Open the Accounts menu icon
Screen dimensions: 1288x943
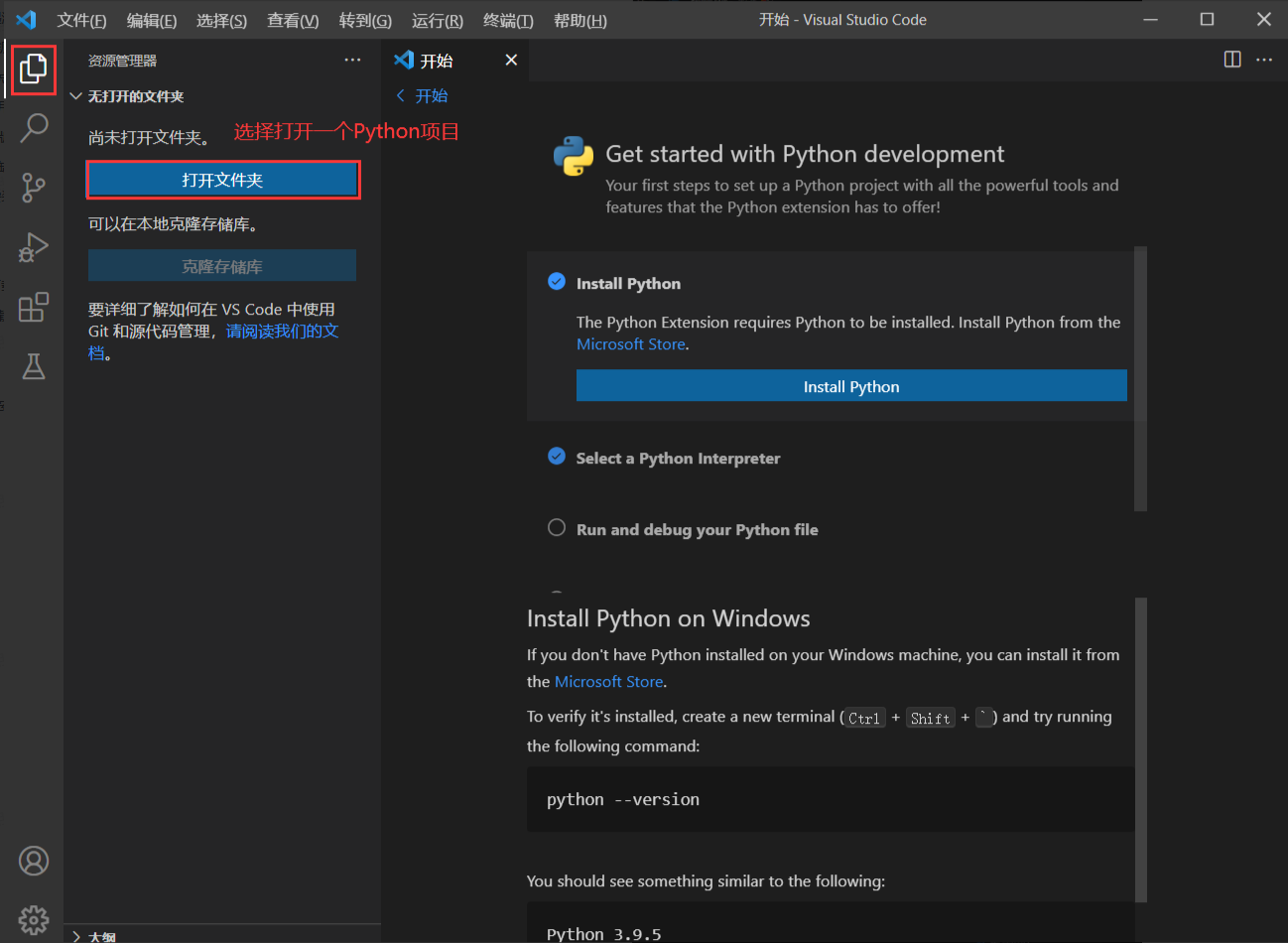click(x=34, y=861)
